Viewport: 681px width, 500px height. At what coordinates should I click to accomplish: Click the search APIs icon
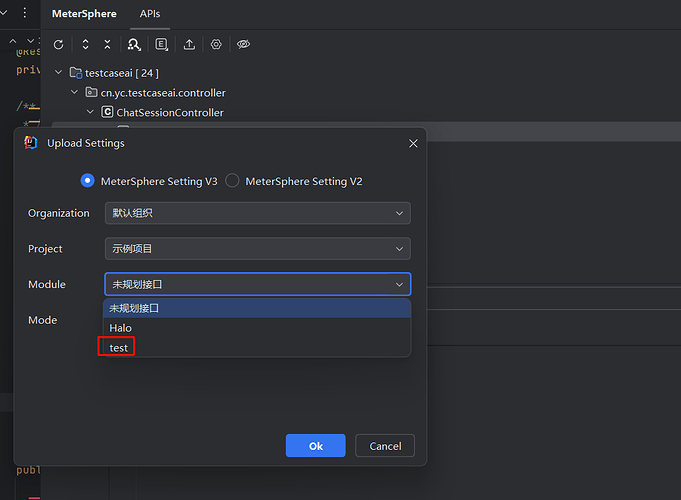pos(134,45)
